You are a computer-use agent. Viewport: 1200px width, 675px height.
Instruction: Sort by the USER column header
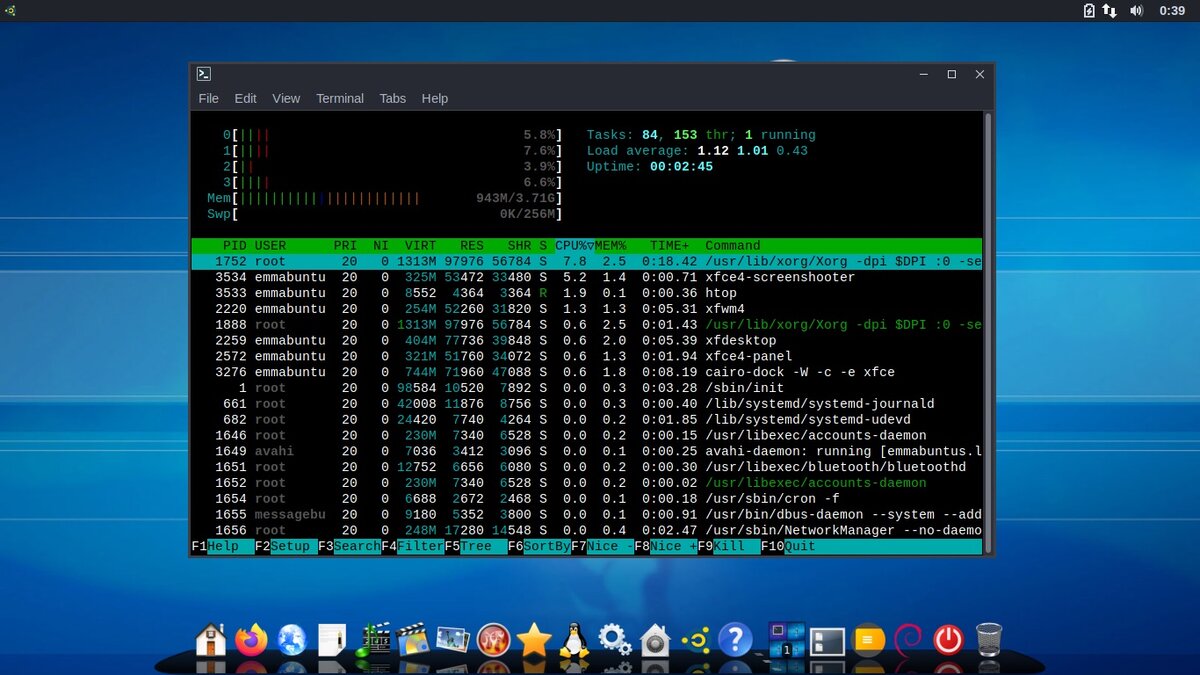[x=270, y=246]
